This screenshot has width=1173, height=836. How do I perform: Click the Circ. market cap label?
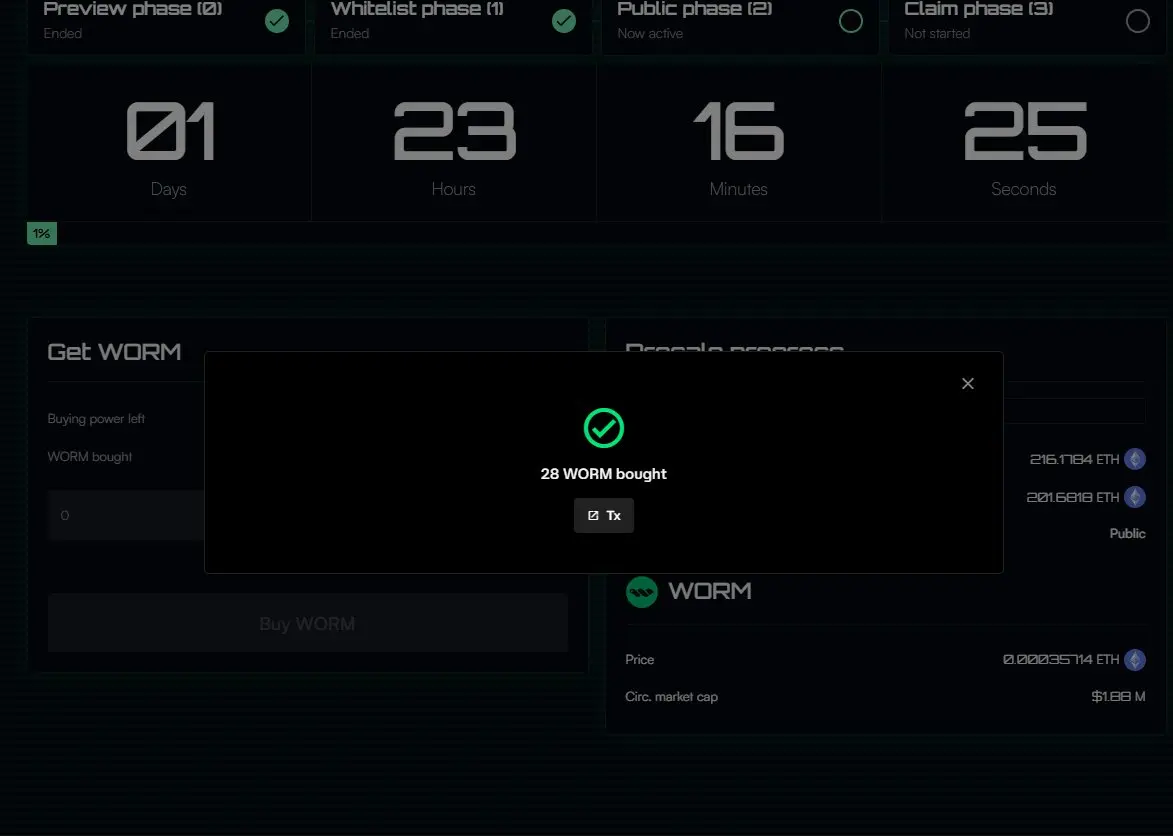671,696
